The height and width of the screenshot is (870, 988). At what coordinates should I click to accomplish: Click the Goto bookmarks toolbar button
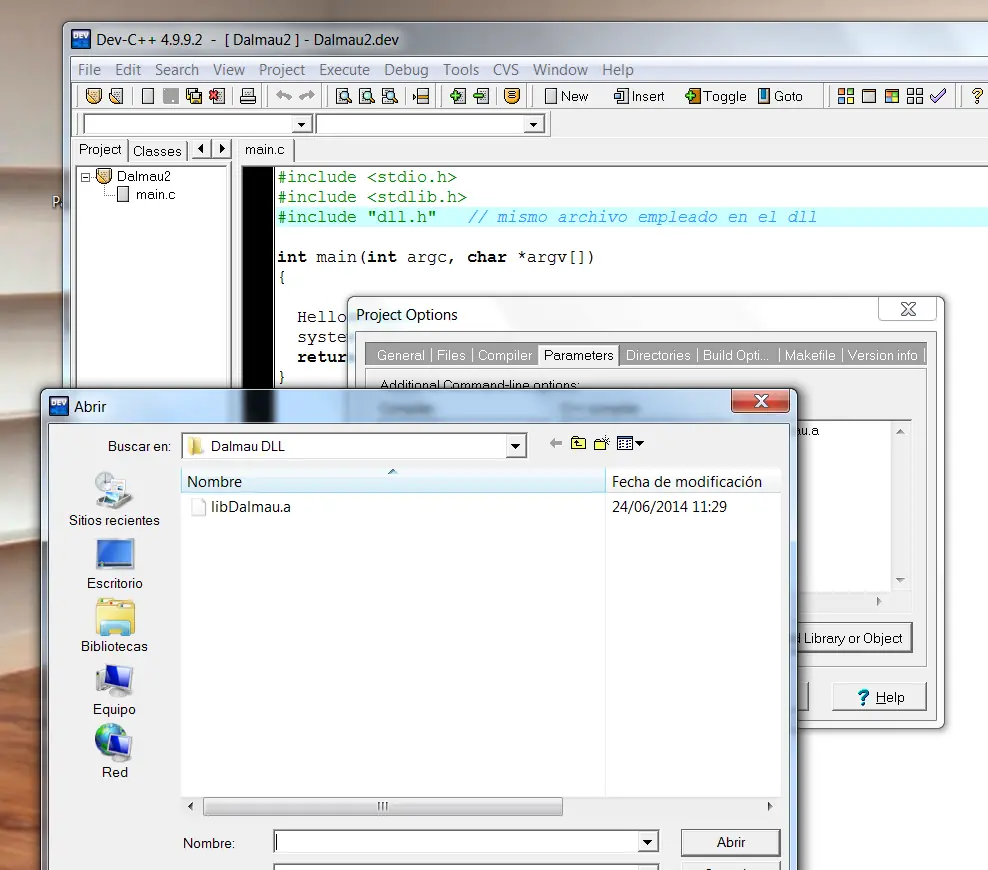[x=780, y=96]
